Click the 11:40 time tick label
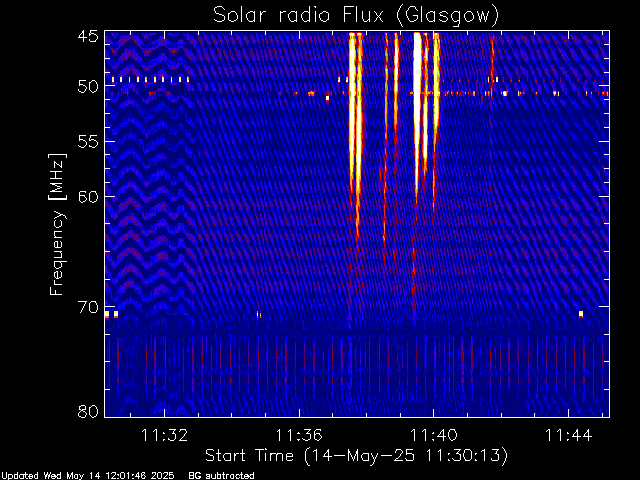The width and height of the screenshot is (640, 480). click(433, 436)
